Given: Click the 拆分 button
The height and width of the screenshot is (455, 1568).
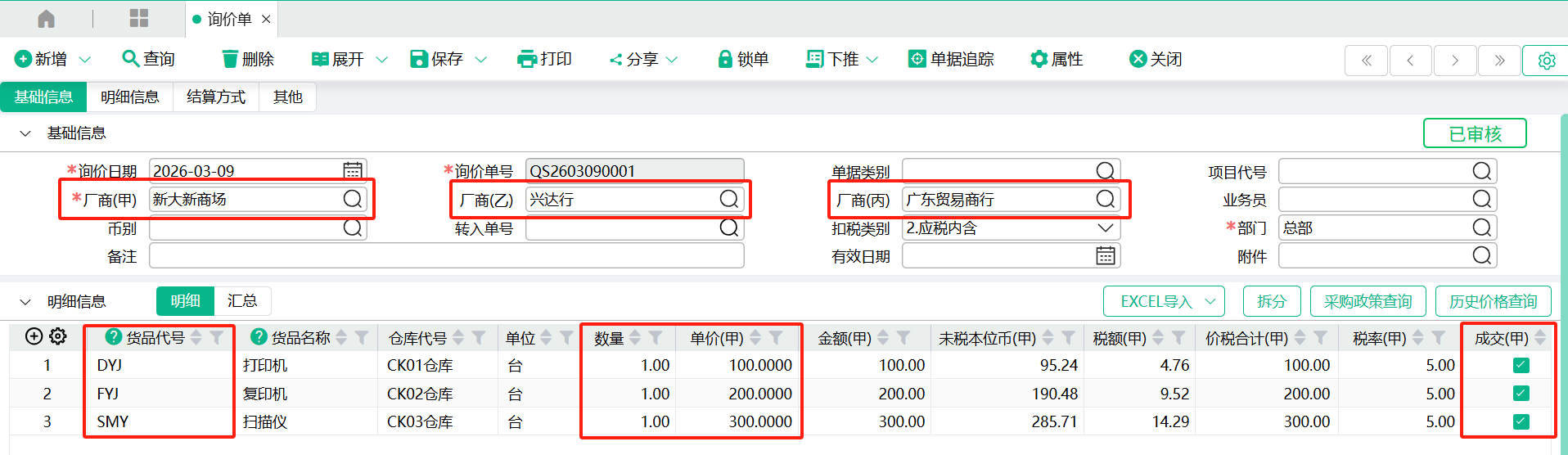Looking at the screenshot, I should click(1271, 301).
